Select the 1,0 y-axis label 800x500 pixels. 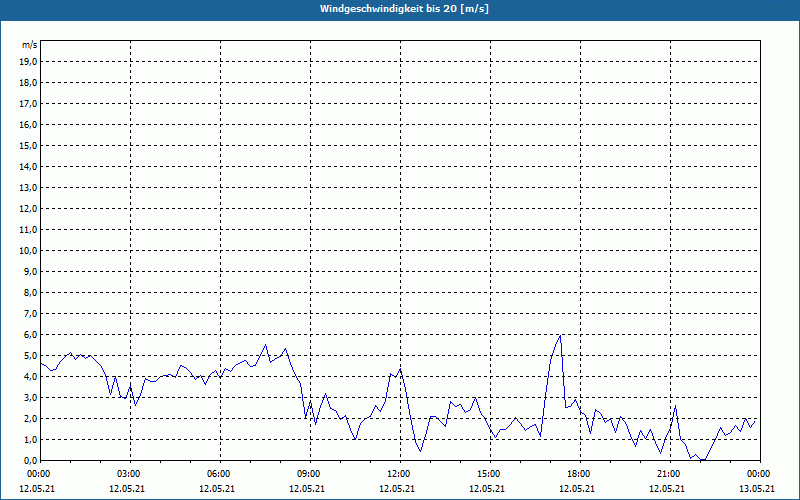30,439
